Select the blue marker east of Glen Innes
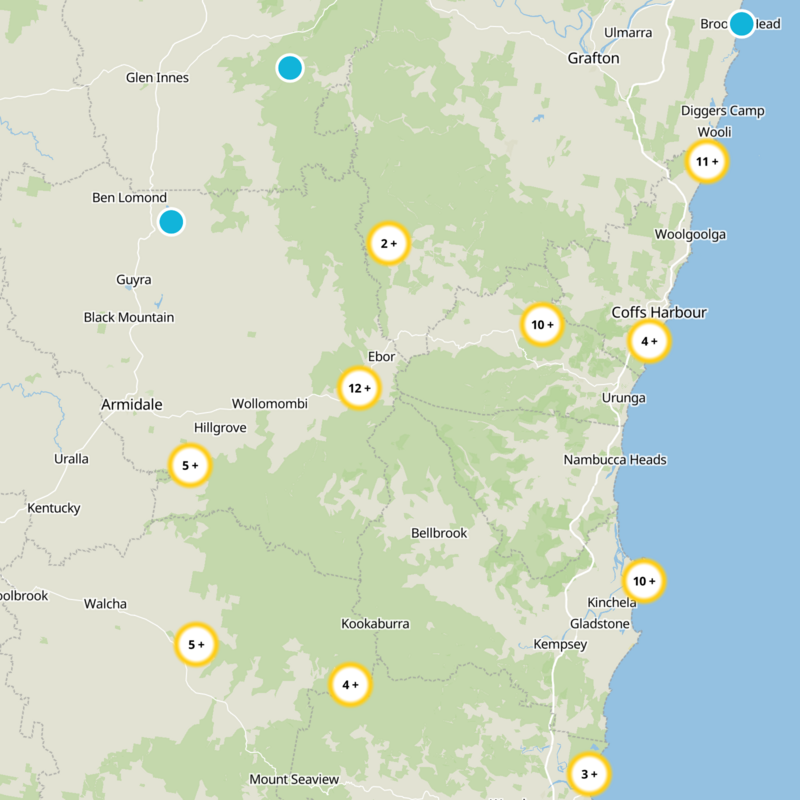Image resolution: width=800 pixels, height=800 pixels. [x=290, y=68]
